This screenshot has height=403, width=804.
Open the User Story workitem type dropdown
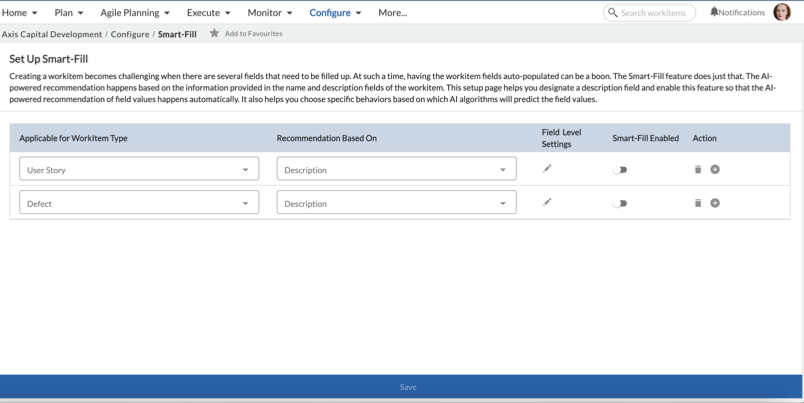(x=139, y=169)
